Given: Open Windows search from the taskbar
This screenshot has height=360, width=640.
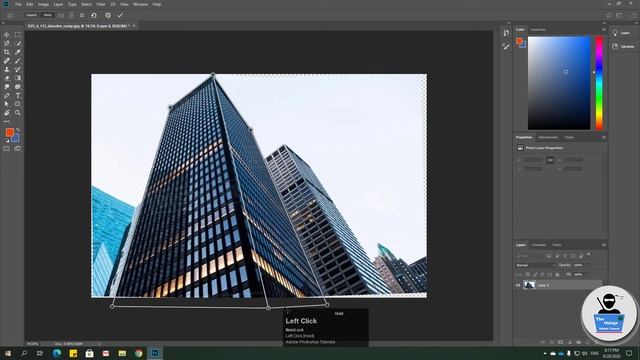Looking at the screenshot, I should point(24,353).
